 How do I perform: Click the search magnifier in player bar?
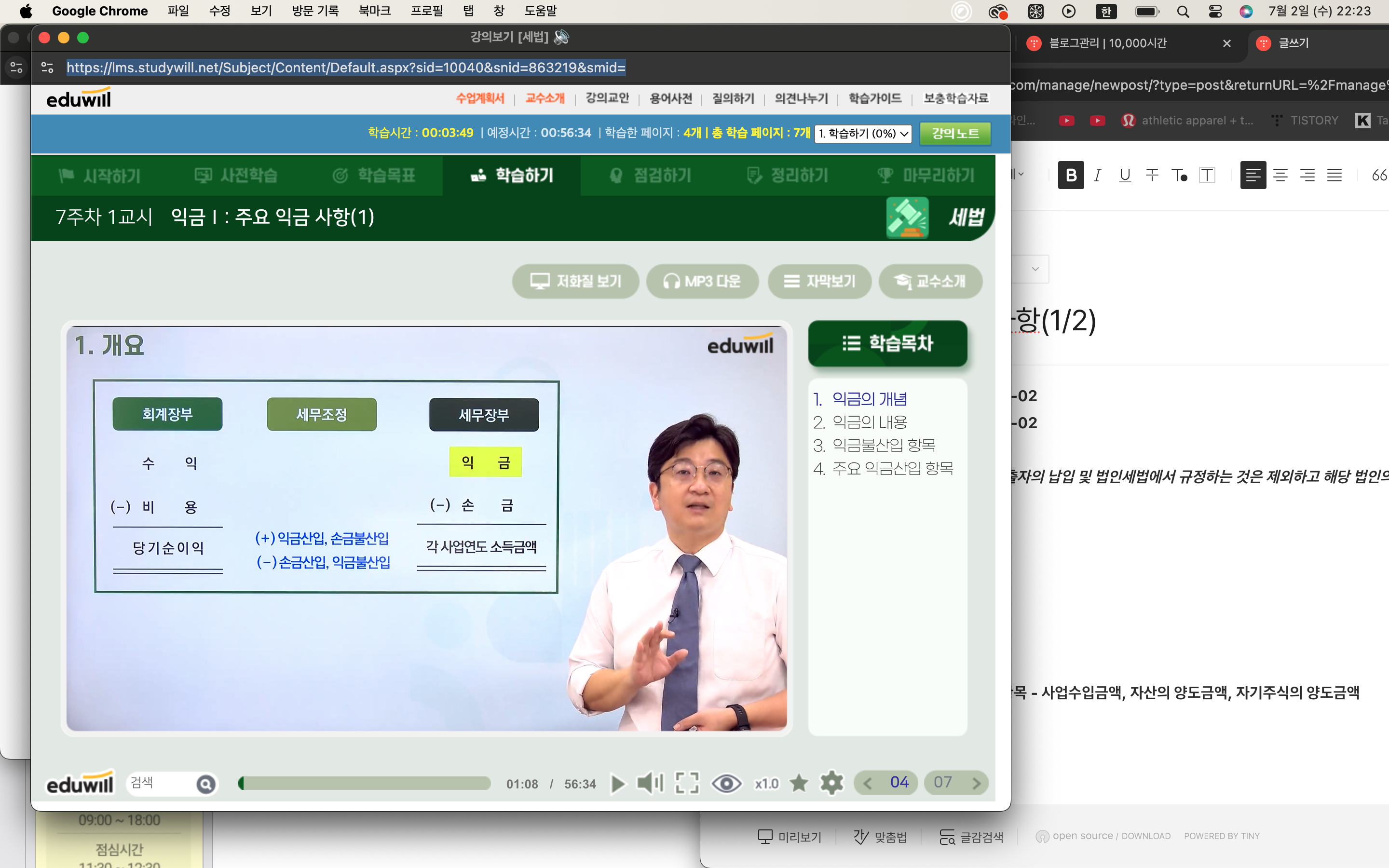[x=205, y=784]
